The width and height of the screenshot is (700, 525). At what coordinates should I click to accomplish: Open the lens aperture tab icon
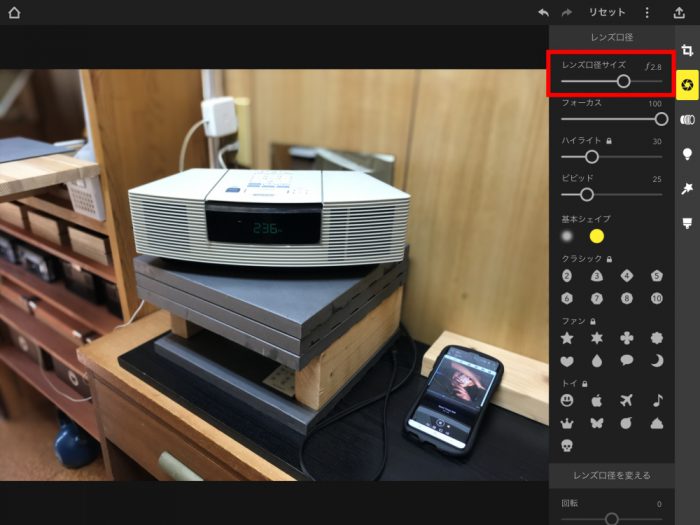[x=687, y=85]
